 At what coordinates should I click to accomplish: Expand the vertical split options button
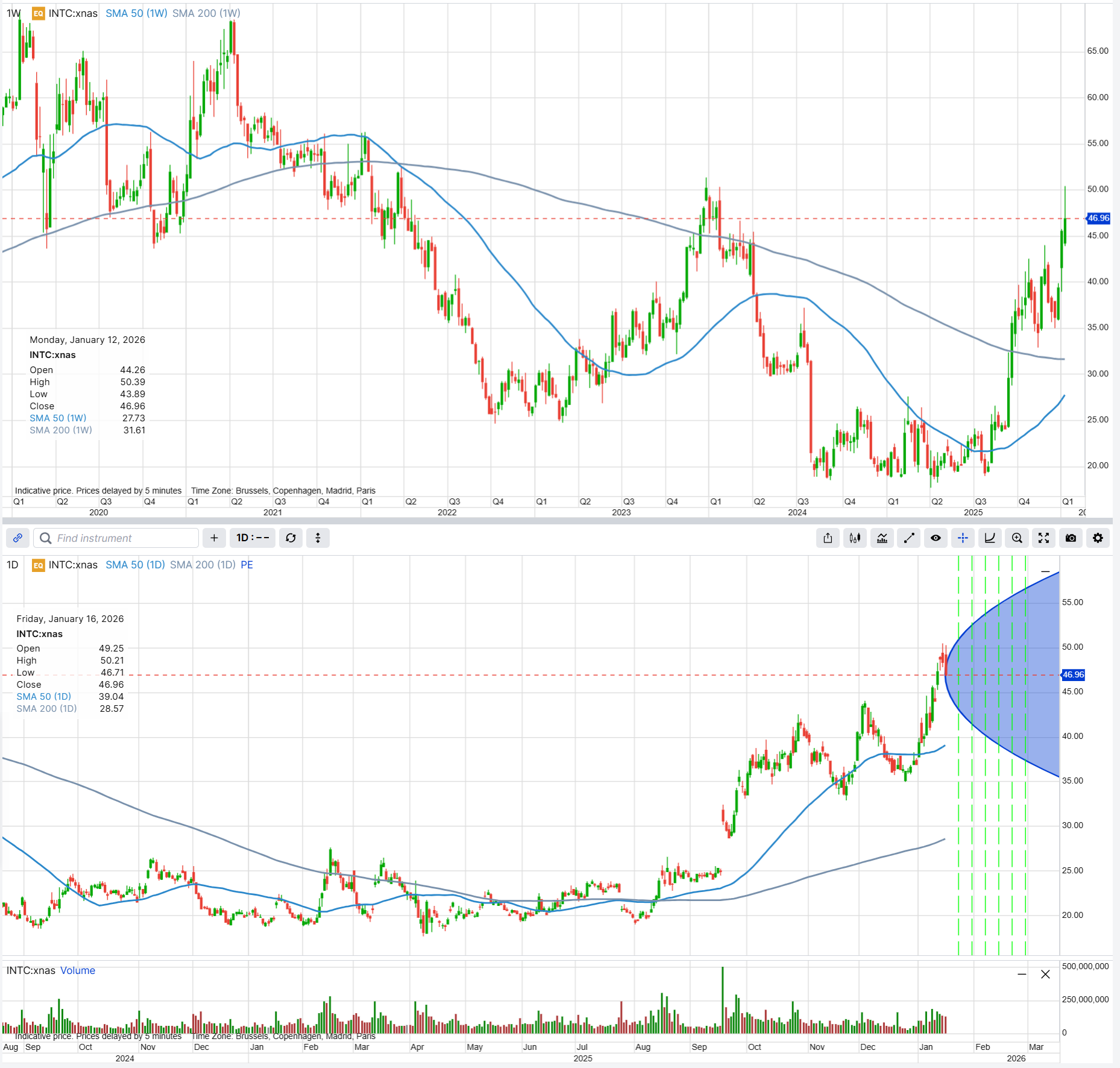[318, 538]
